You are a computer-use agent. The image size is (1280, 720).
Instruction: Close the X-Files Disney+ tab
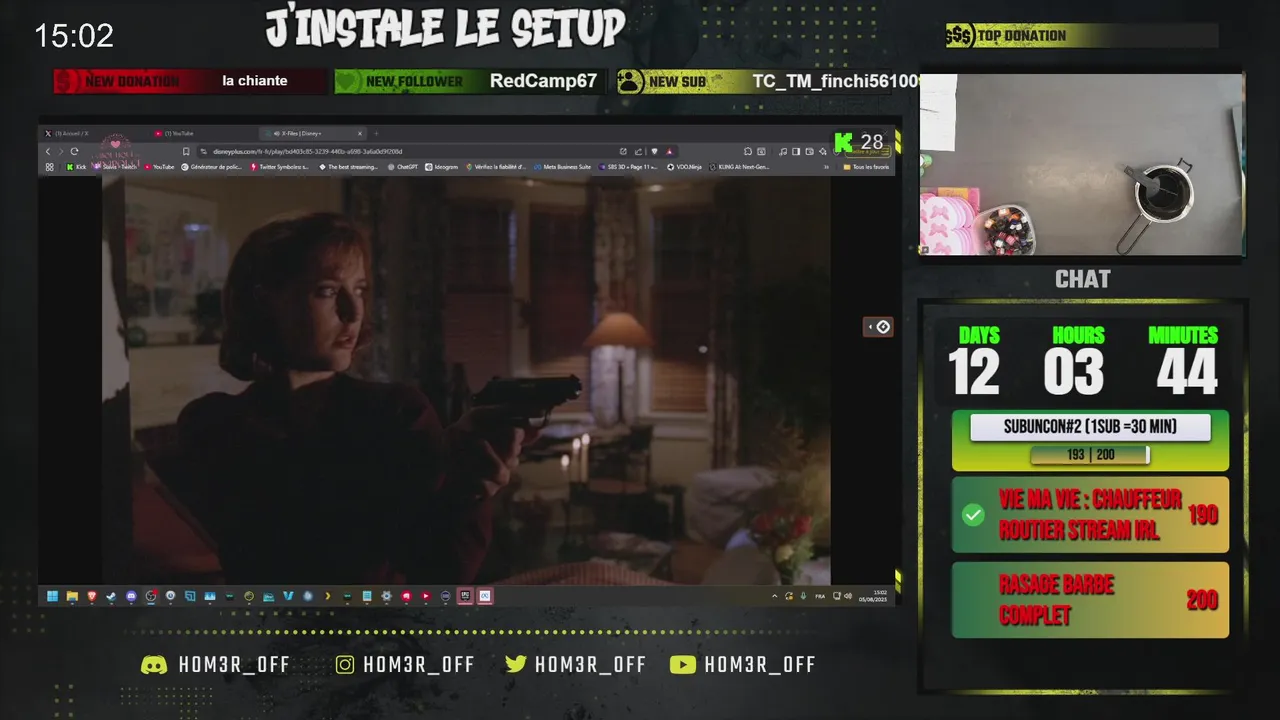pyautogui.click(x=360, y=133)
